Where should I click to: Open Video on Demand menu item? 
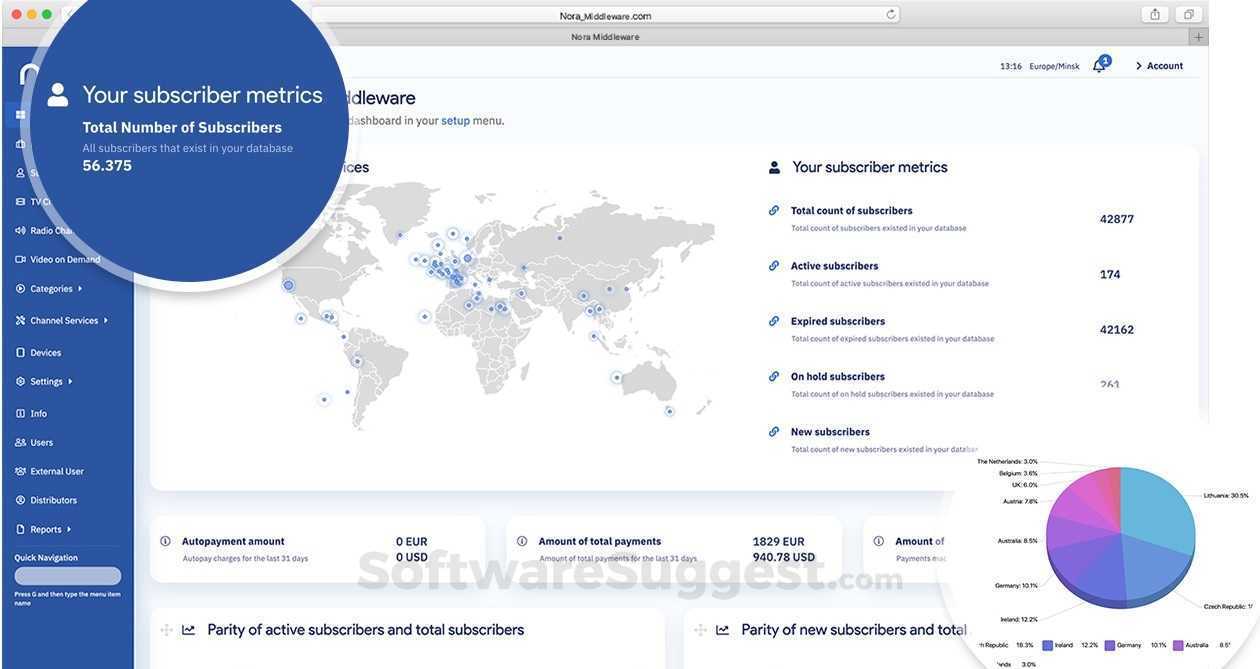pyautogui.click(x=65, y=260)
